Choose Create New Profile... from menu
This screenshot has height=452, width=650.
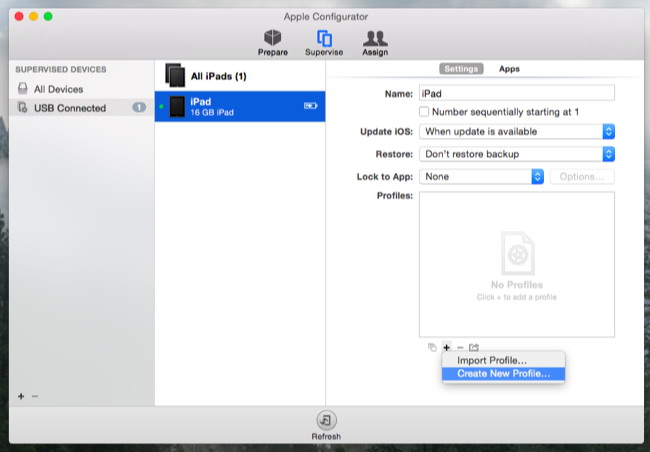pyautogui.click(x=503, y=374)
